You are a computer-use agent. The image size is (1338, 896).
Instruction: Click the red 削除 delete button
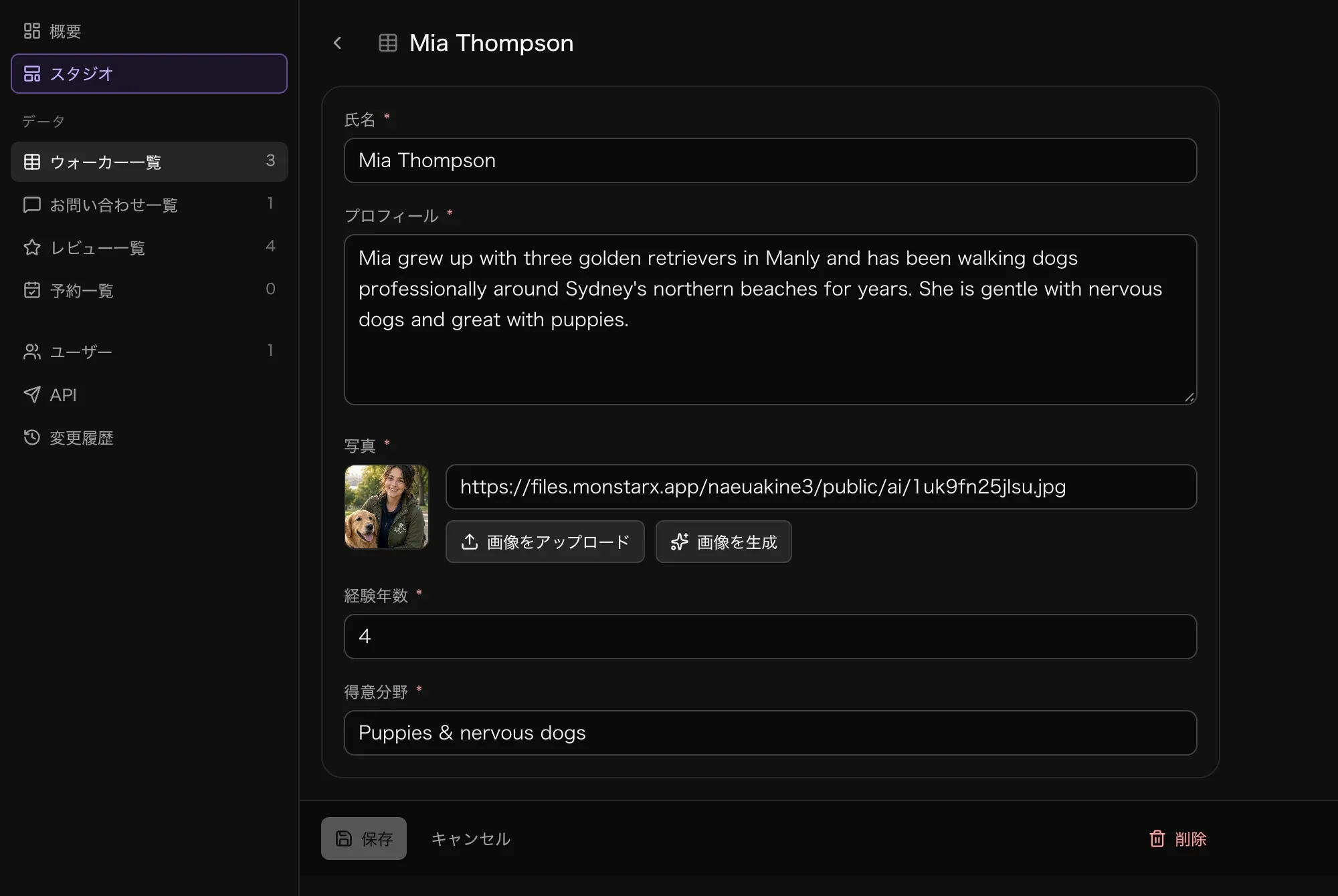pyautogui.click(x=1178, y=838)
